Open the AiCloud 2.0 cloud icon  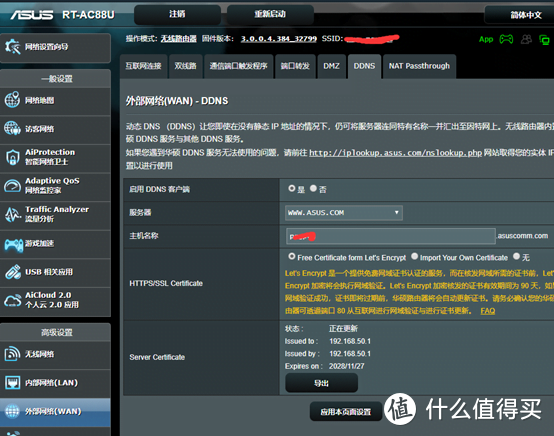pos(13,300)
